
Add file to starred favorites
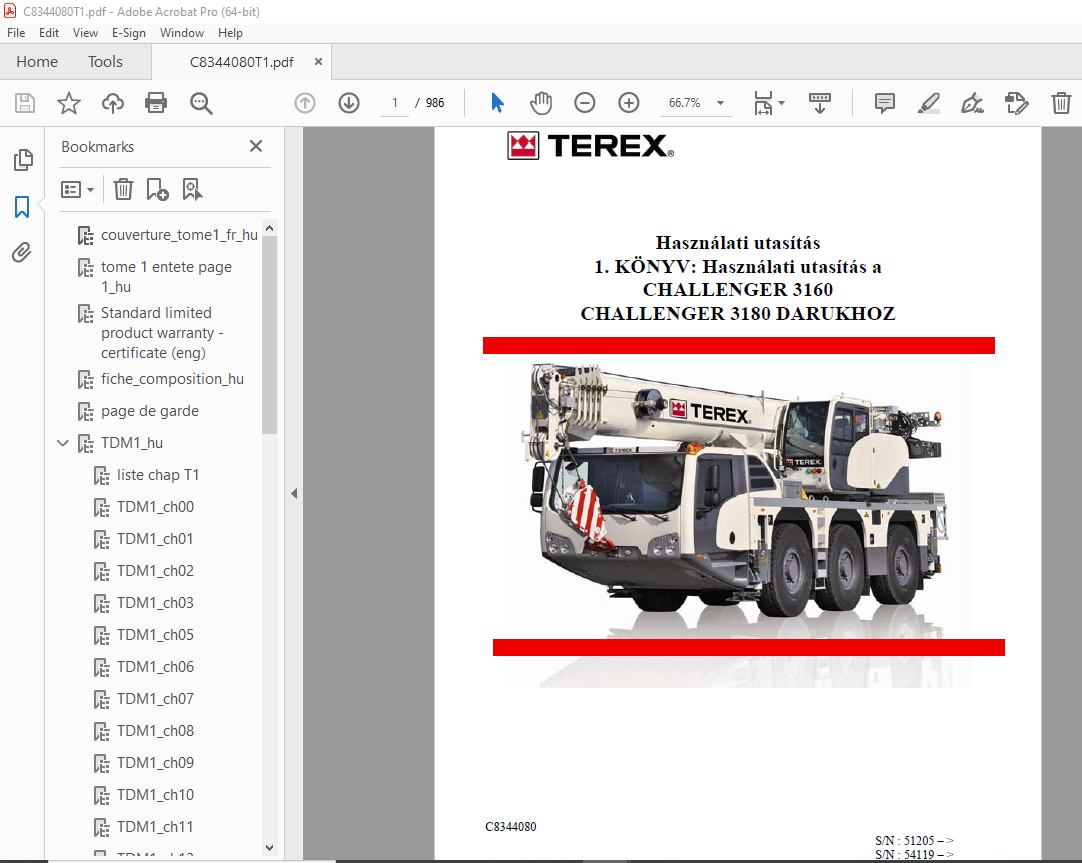68,103
